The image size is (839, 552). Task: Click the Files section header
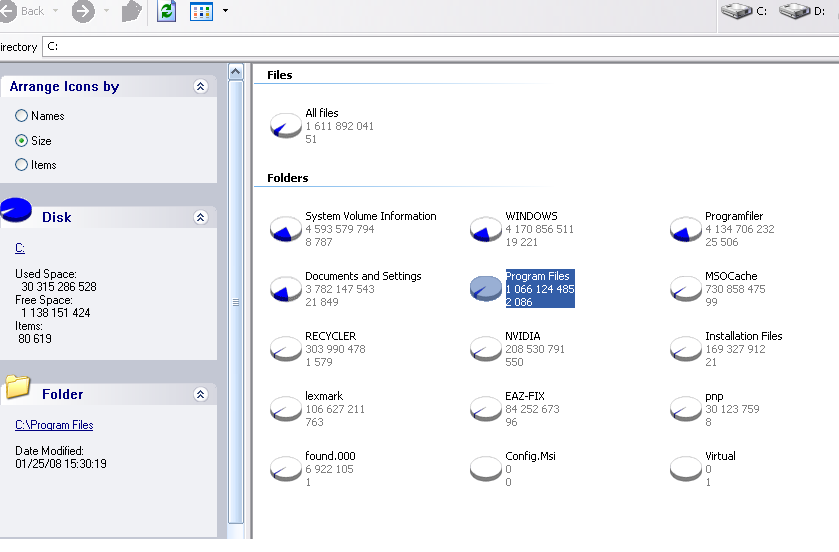click(x=280, y=75)
